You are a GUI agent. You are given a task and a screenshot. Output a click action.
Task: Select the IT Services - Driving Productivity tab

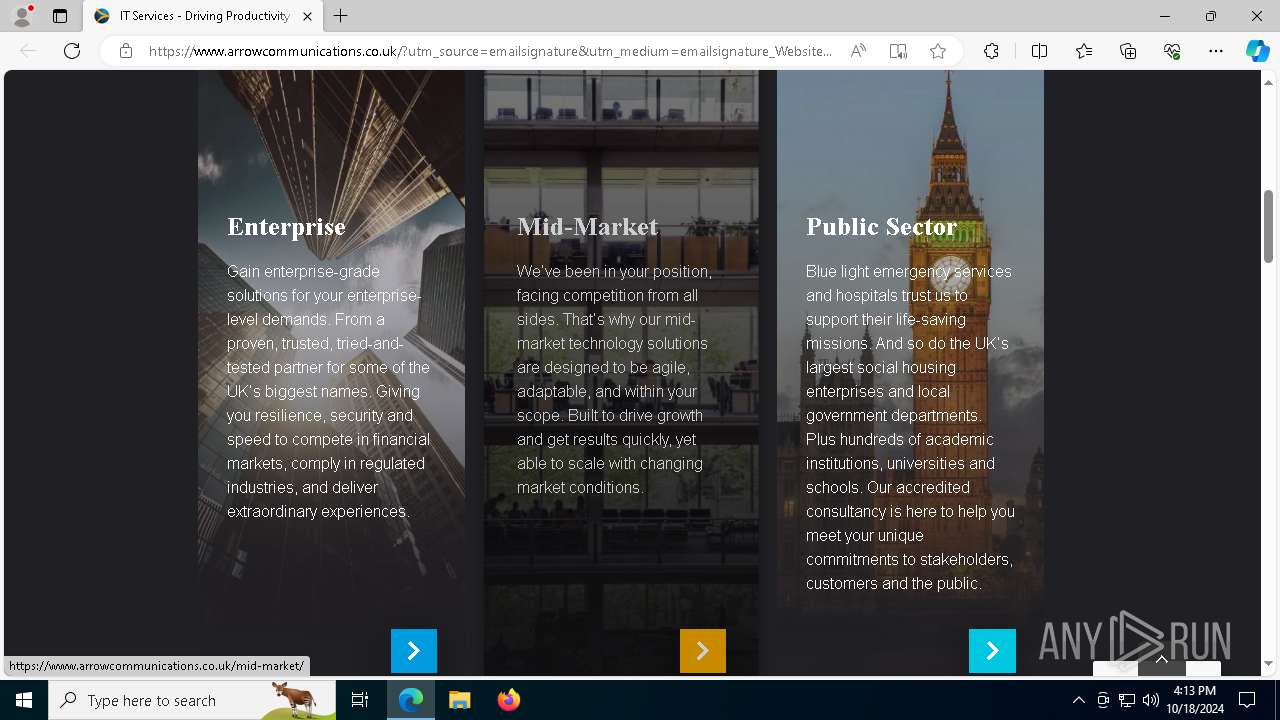pyautogui.click(x=203, y=16)
